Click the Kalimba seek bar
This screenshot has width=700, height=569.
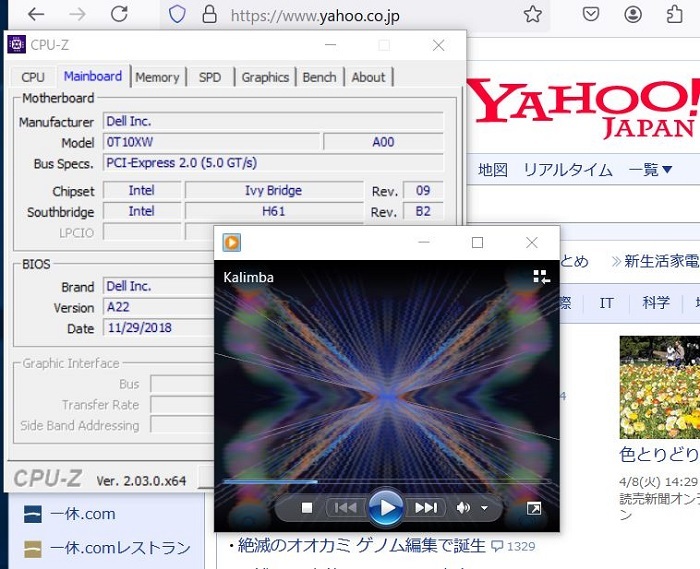(x=387, y=482)
